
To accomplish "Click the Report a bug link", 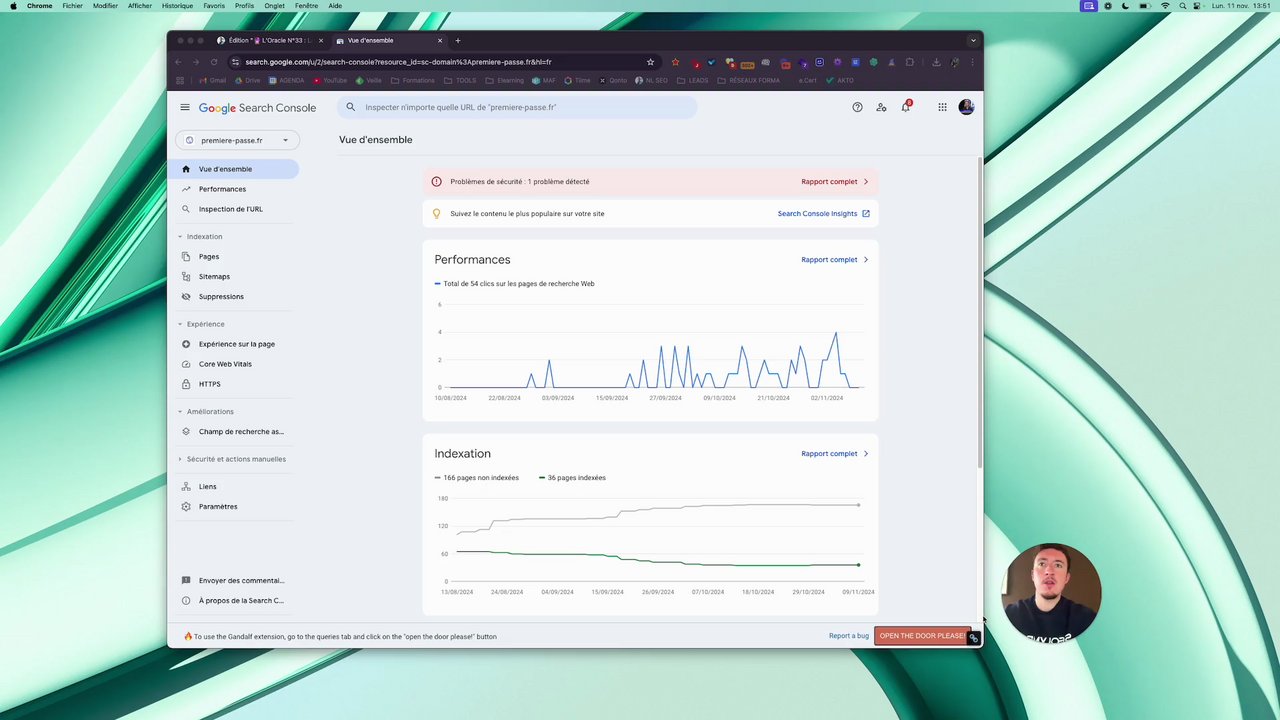I will (x=848, y=636).
